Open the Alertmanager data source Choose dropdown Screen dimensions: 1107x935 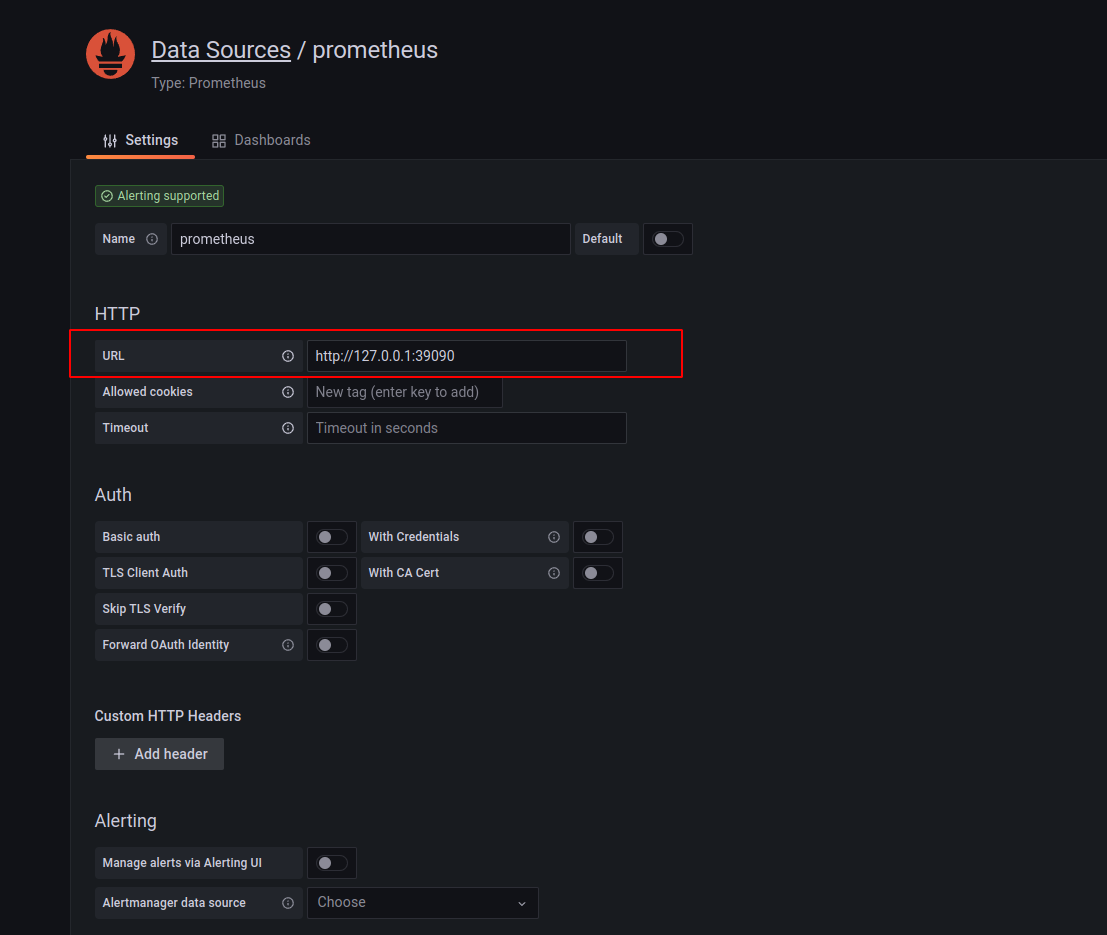click(422, 903)
